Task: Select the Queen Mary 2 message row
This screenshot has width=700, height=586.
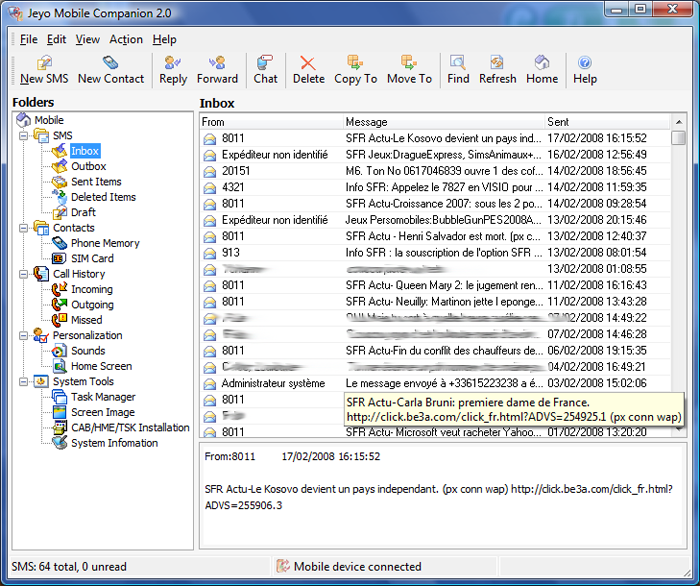Action: [x=435, y=285]
